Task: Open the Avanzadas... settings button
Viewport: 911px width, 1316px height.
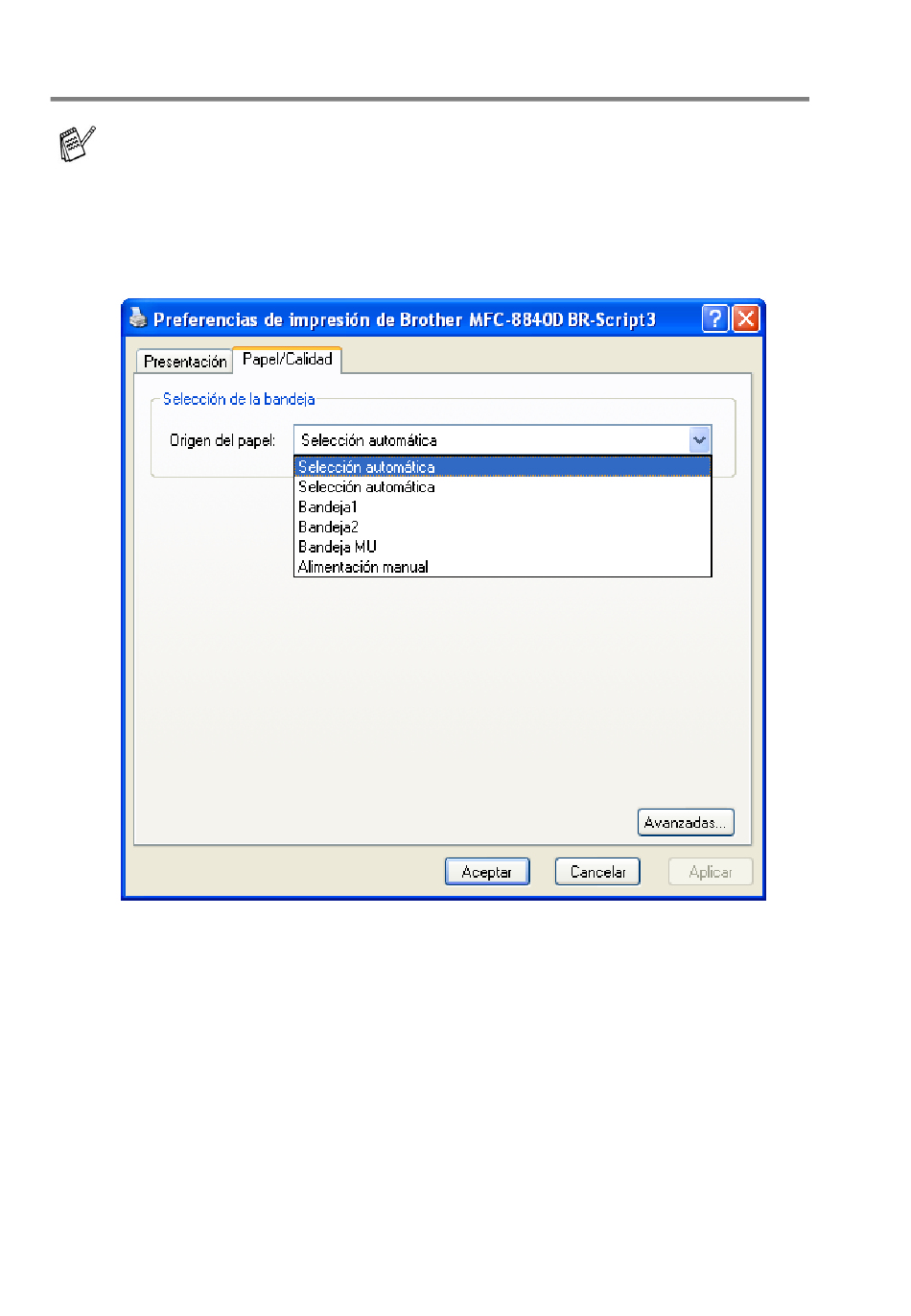Action: 686,822
